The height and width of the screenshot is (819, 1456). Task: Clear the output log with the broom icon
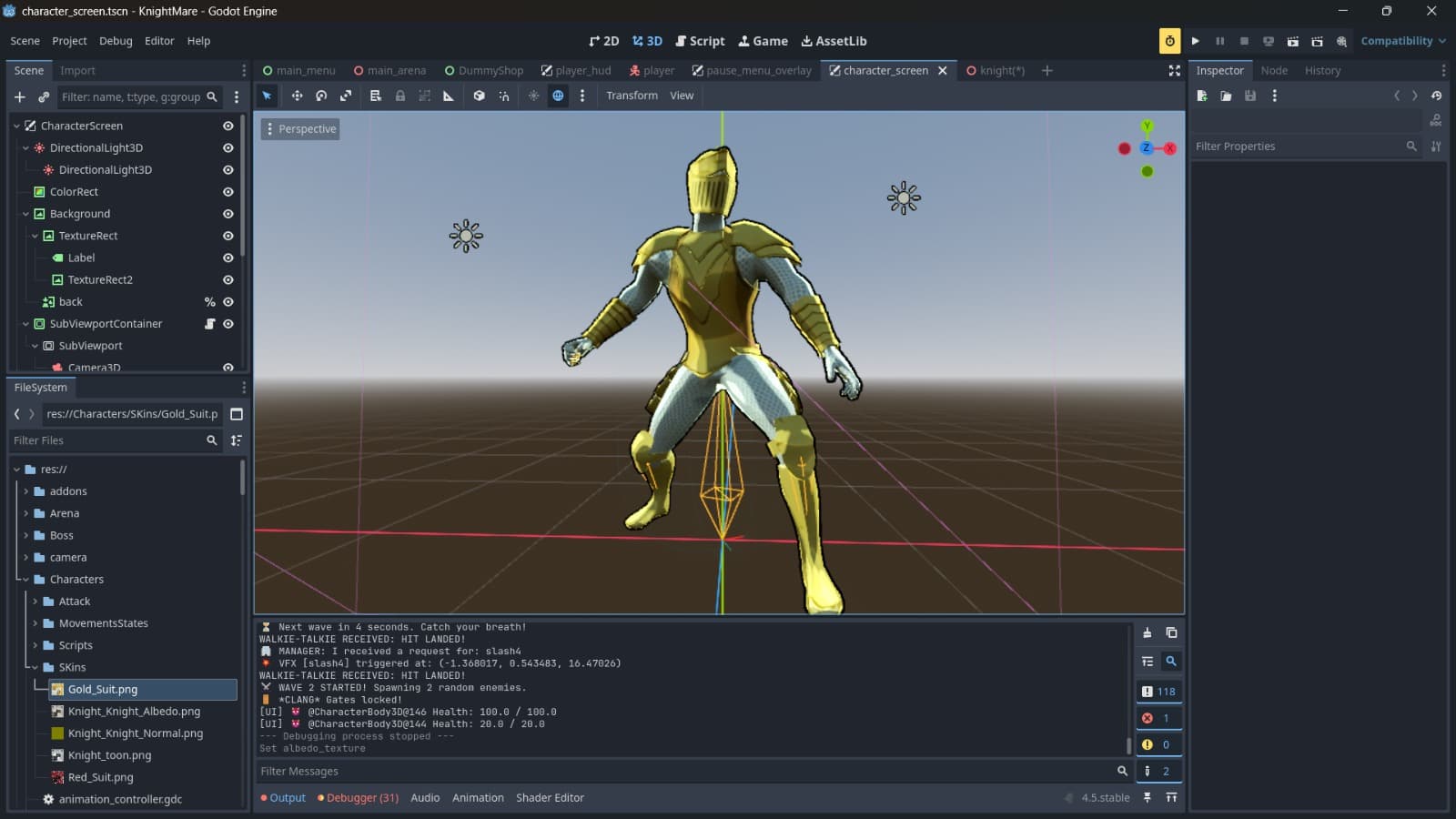click(1148, 632)
